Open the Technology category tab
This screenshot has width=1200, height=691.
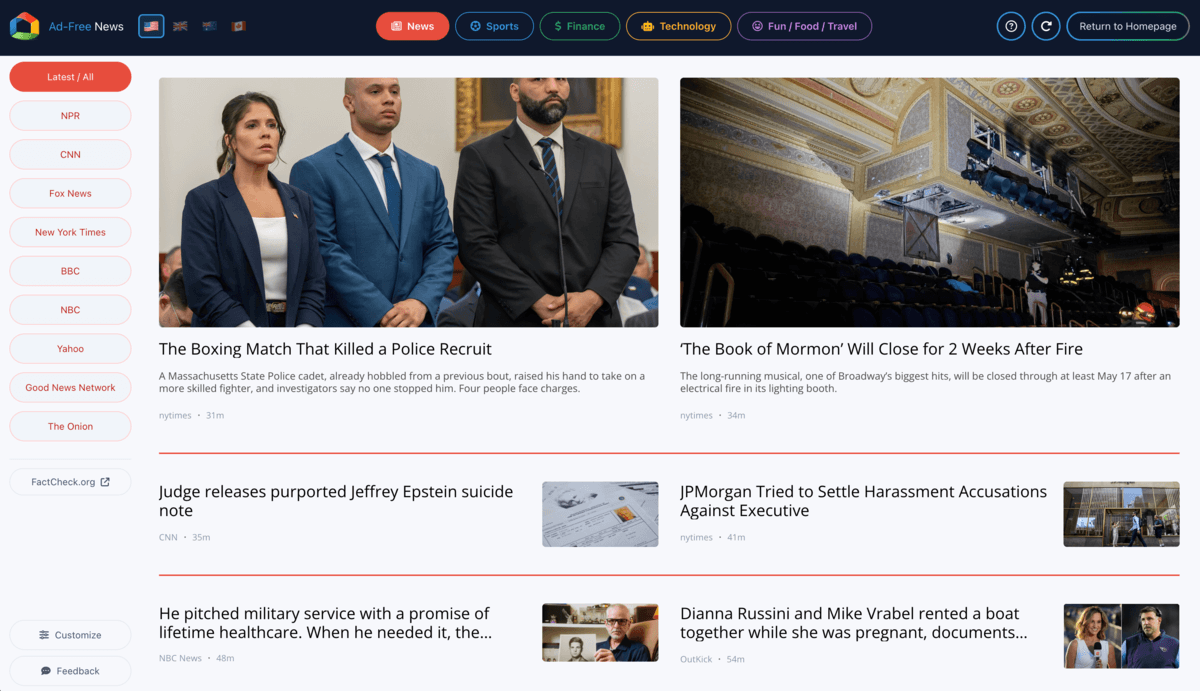tap(678, 26)
